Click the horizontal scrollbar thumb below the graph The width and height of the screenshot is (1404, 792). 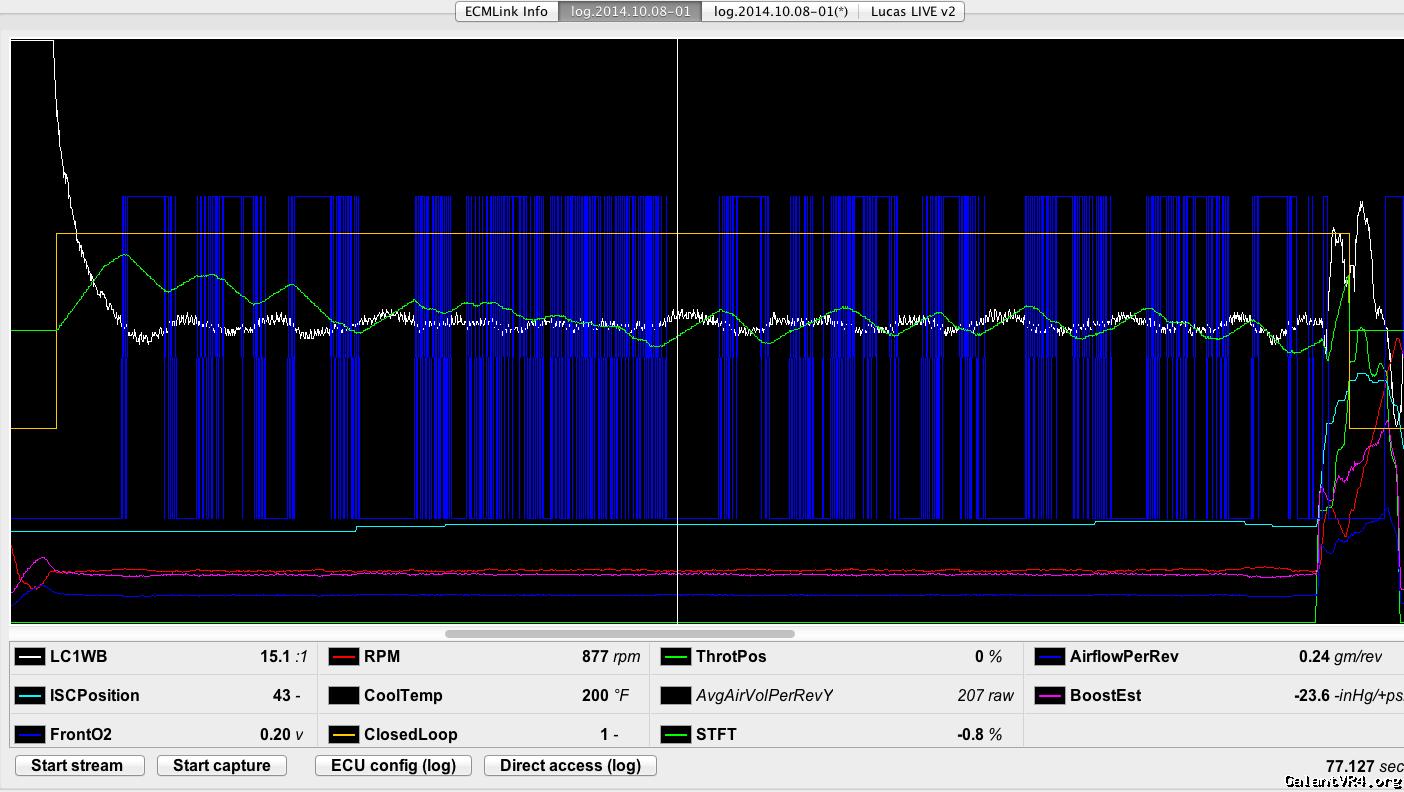(x=620, y=633)
